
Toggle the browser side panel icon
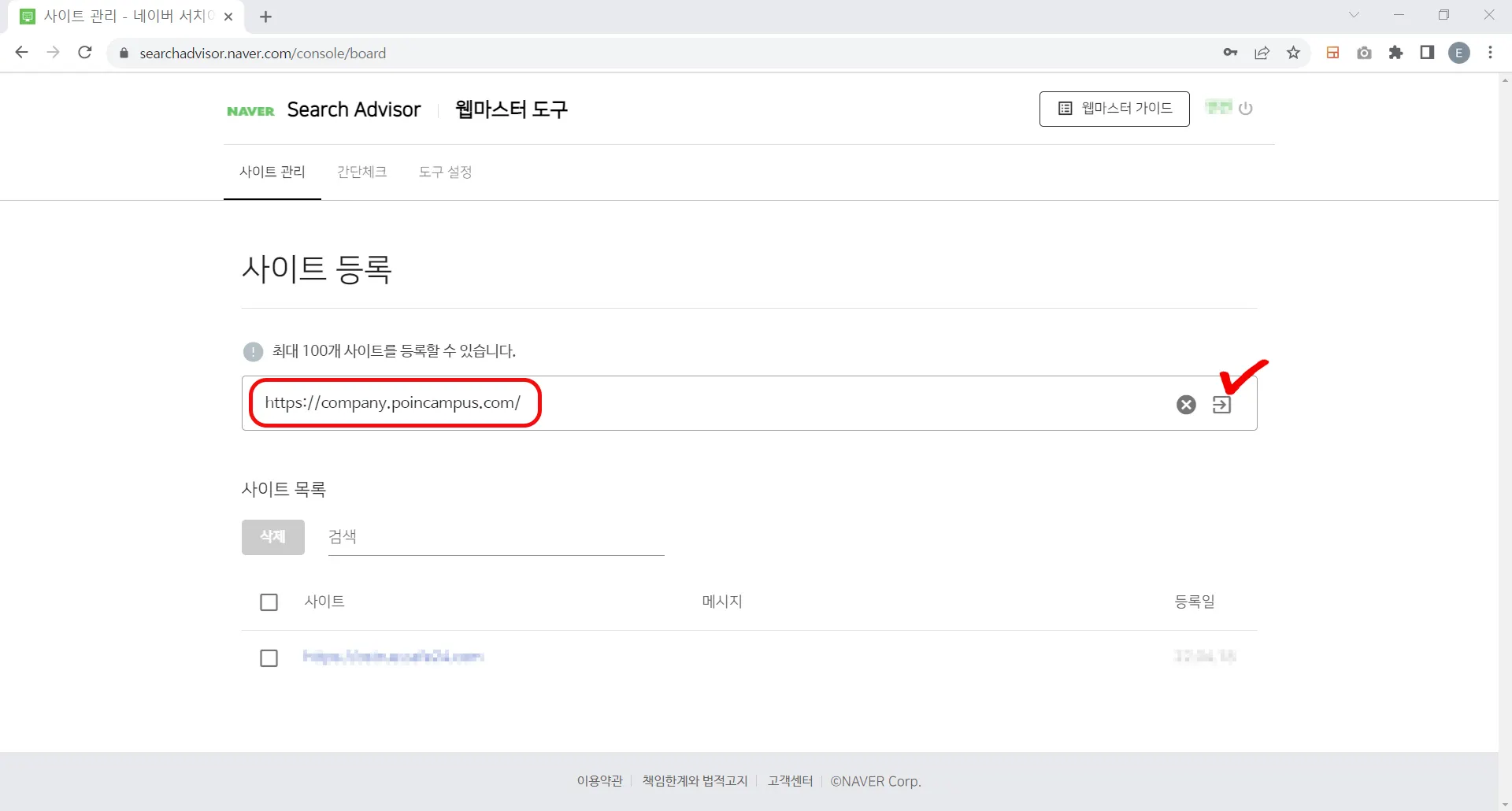(1427, 53)
